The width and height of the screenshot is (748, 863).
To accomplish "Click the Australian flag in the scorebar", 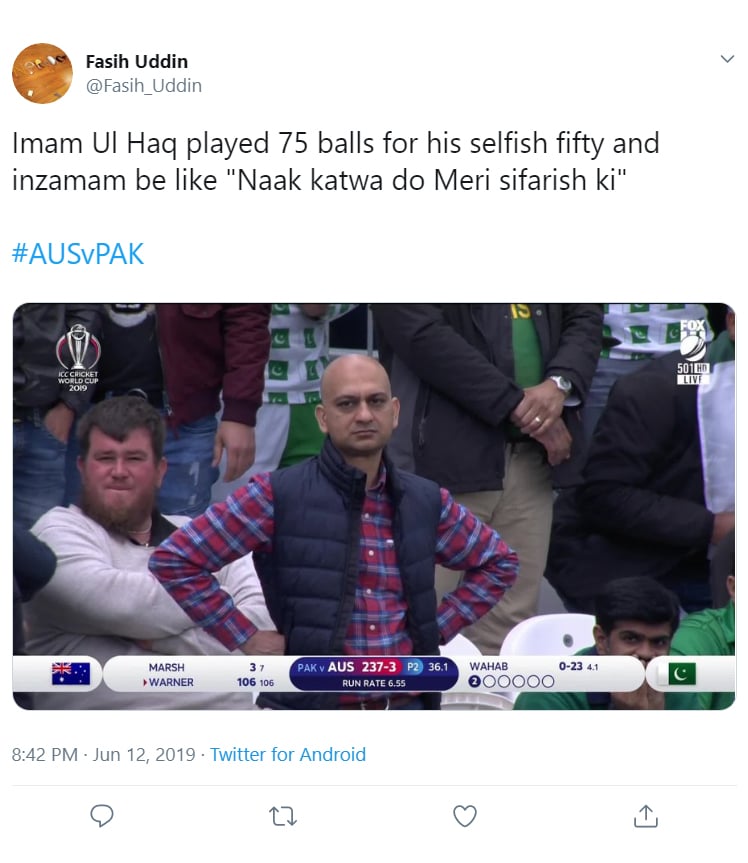I will 71,674.
